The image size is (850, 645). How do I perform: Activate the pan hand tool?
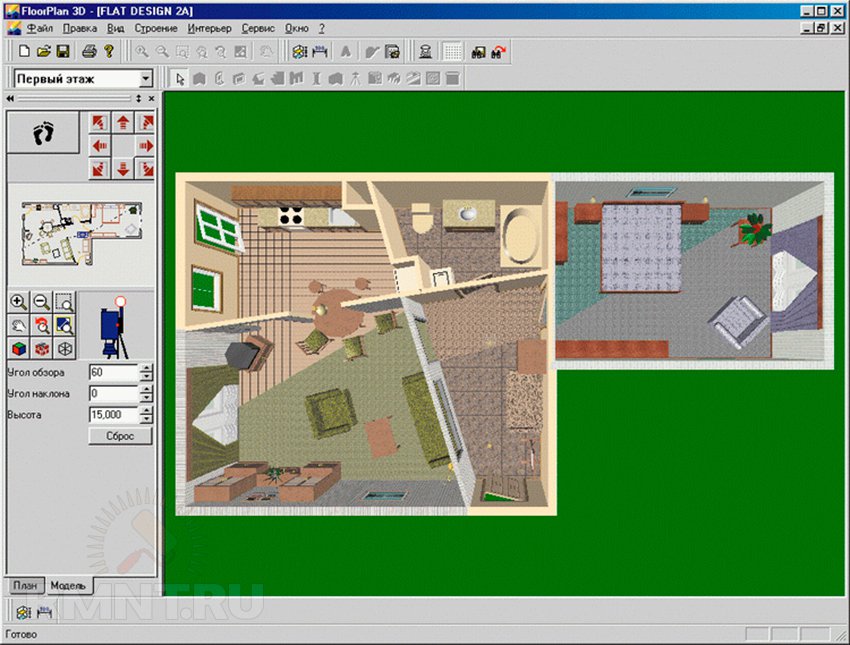tap(17, 322)
